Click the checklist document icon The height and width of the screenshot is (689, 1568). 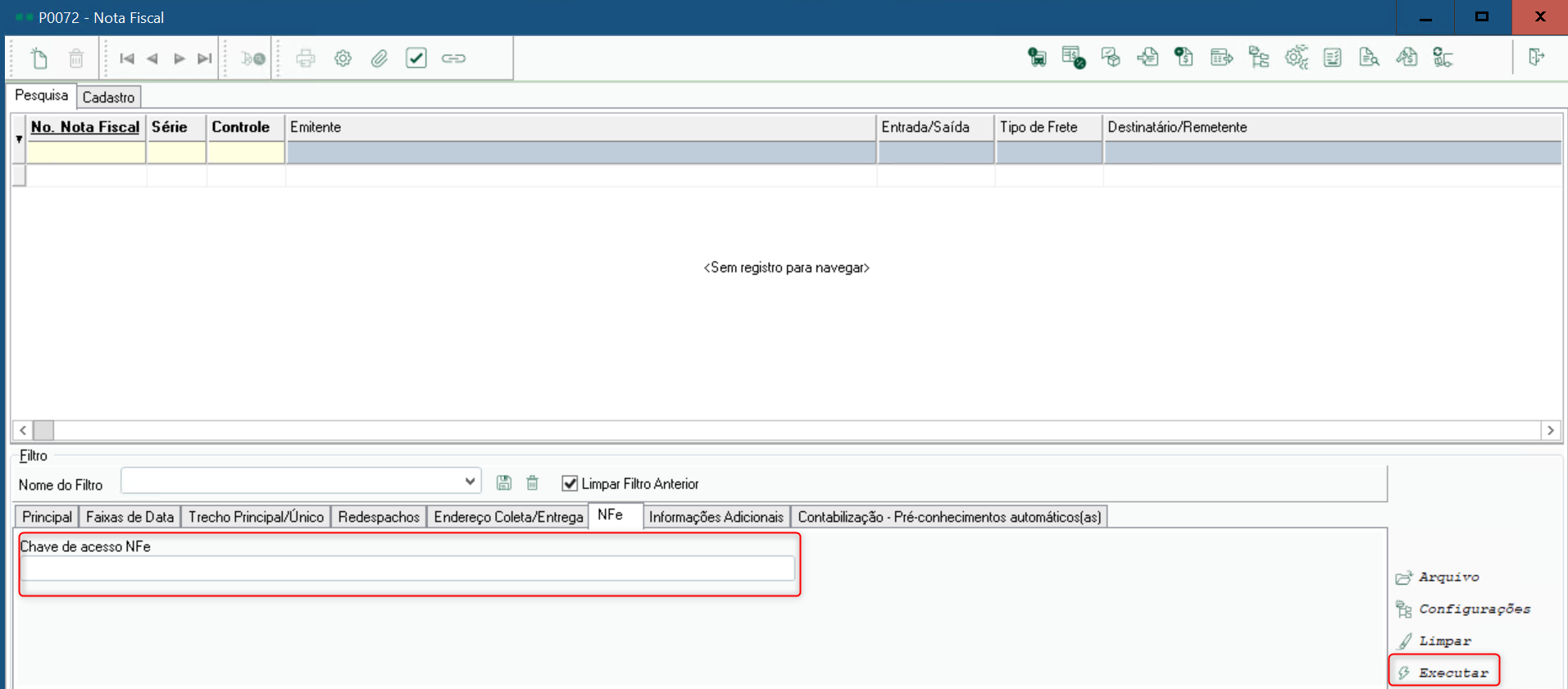point(1333,57)
